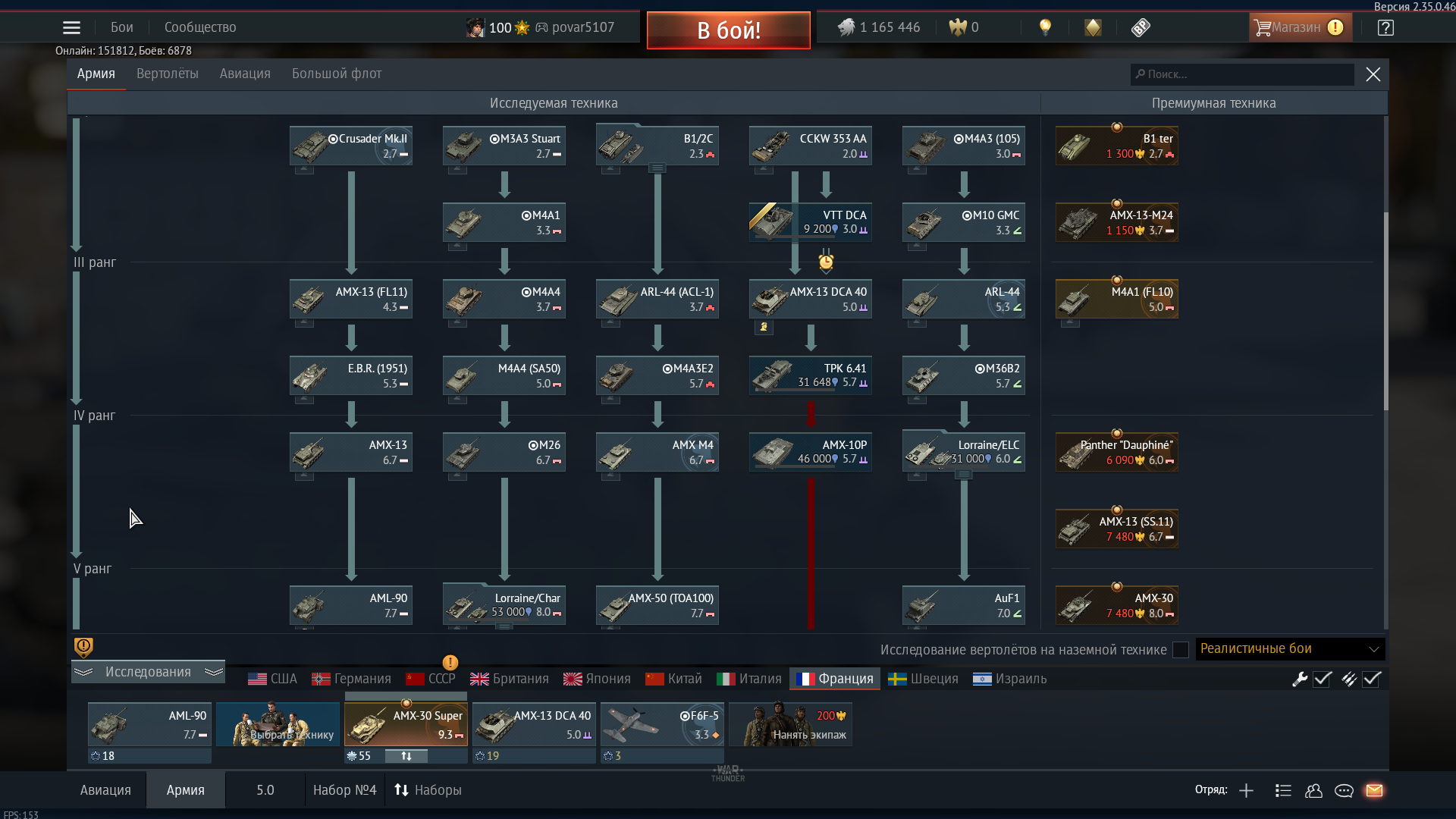Viewport: 1456px width, 819px height.
Task: Open the Магазин store button
Action: coord(1300,27)
